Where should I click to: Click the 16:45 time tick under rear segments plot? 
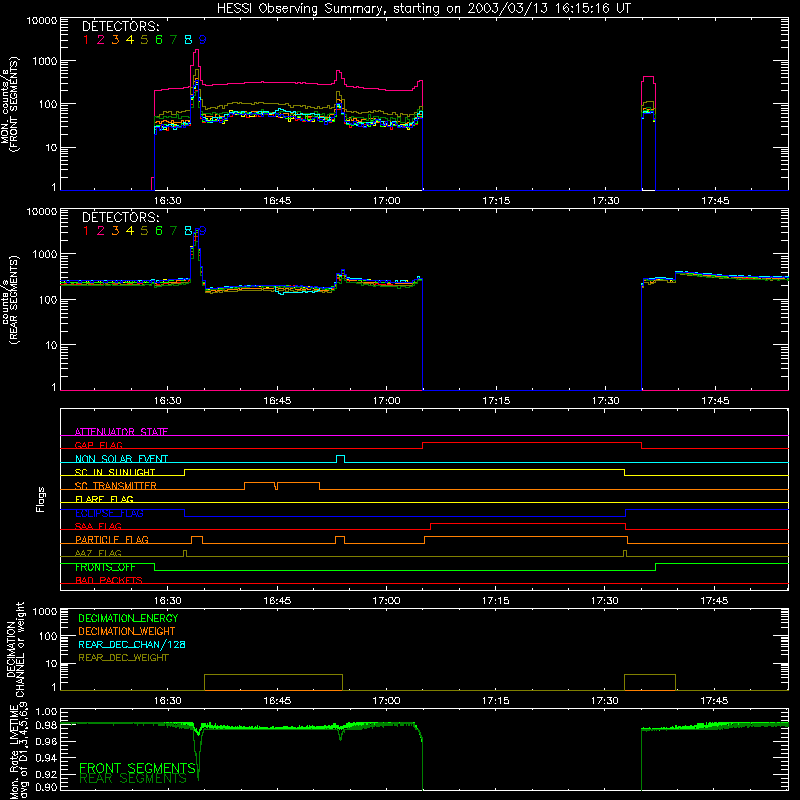pos(277,401)
